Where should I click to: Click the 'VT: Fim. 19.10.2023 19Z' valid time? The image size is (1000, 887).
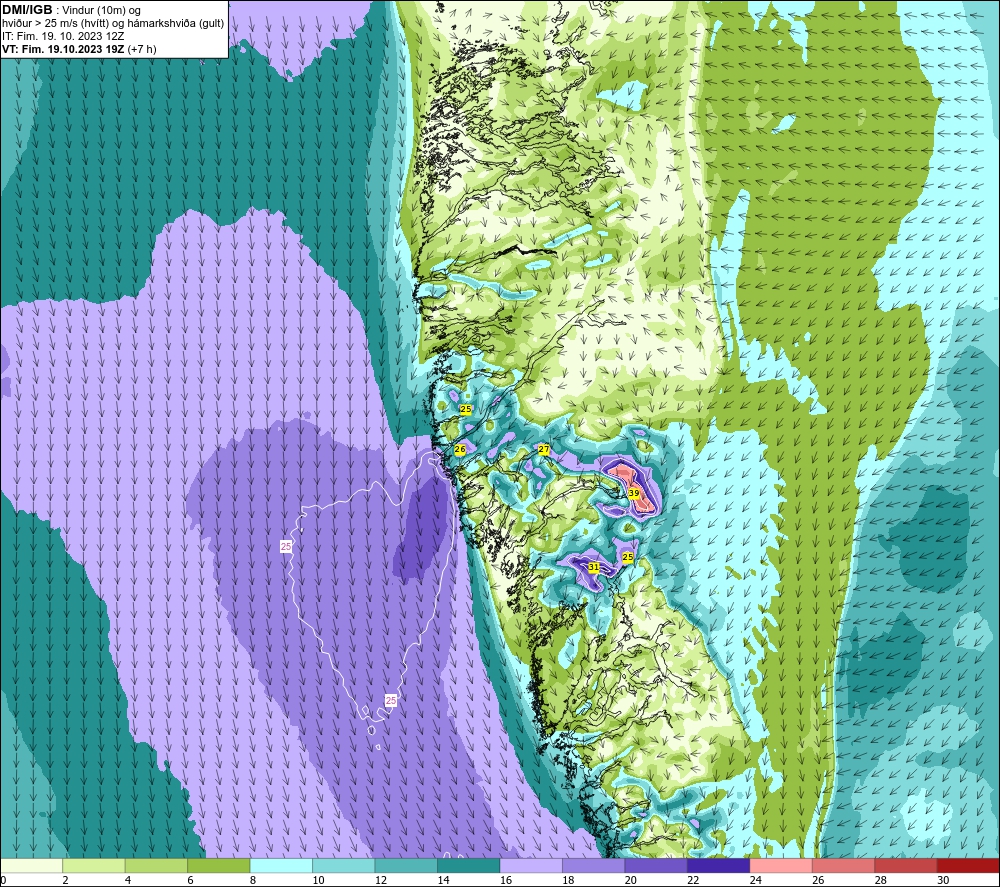pos(63,49)
